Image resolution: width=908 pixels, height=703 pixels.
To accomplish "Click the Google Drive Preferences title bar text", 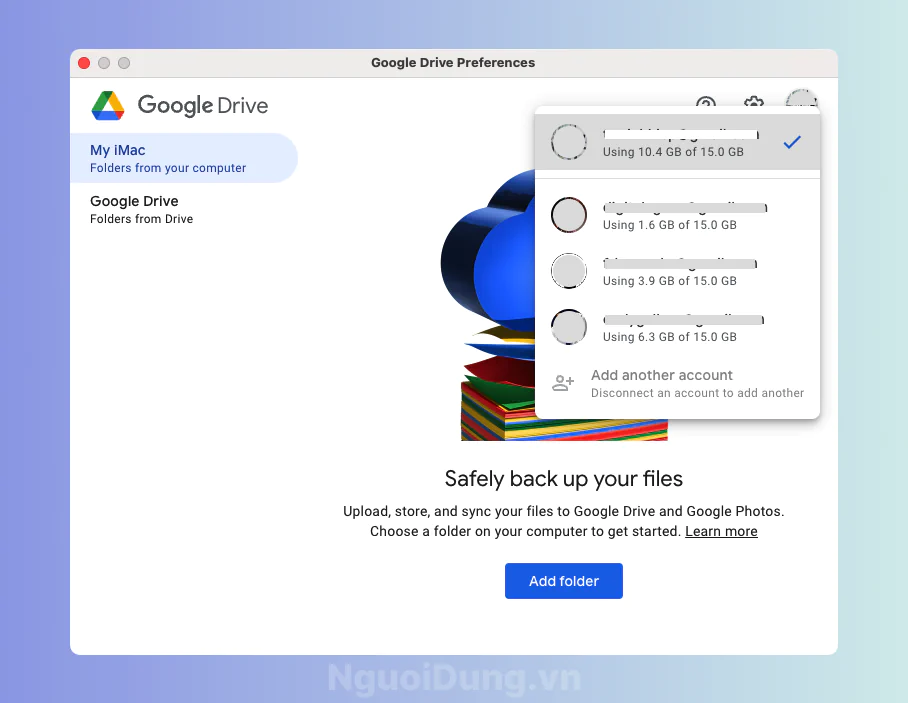I will pyautogui.click(x=453, y=63).
